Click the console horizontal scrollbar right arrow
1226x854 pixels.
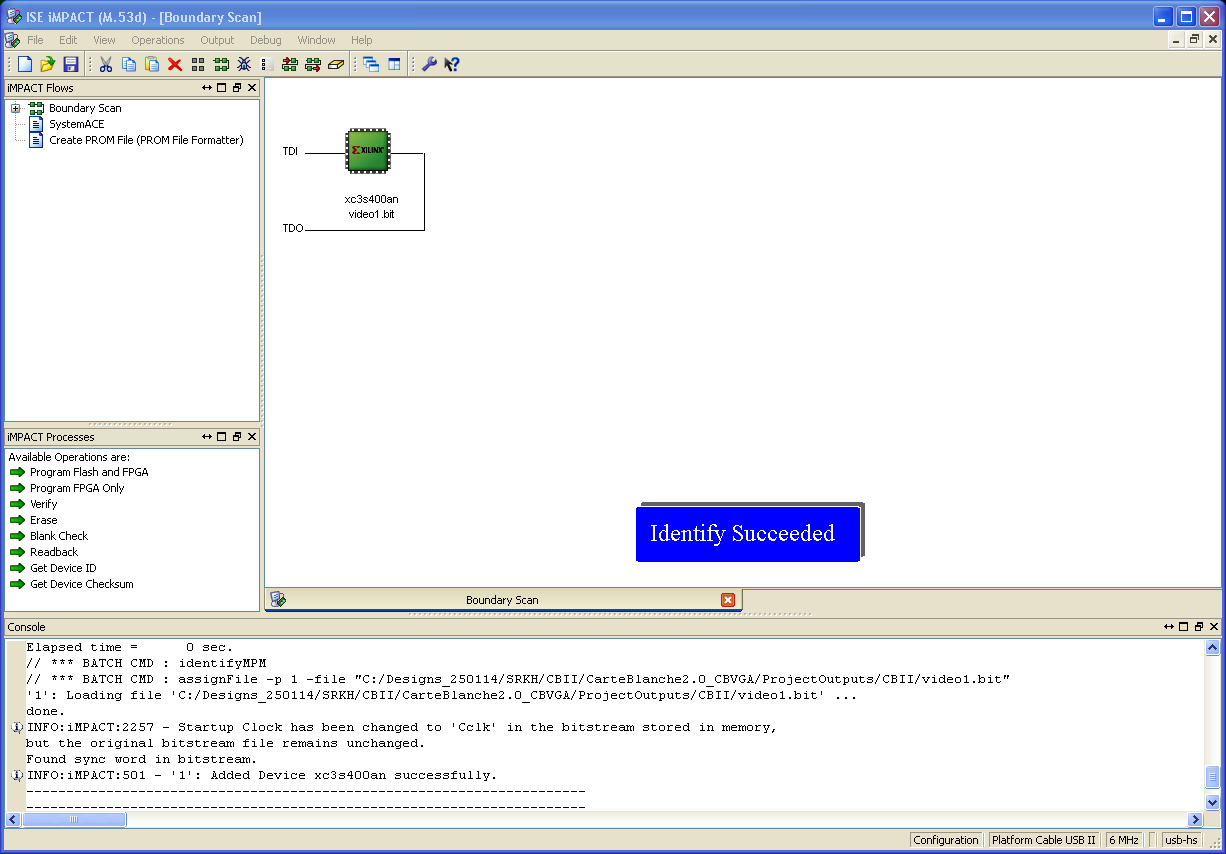tap(1197, 819)
